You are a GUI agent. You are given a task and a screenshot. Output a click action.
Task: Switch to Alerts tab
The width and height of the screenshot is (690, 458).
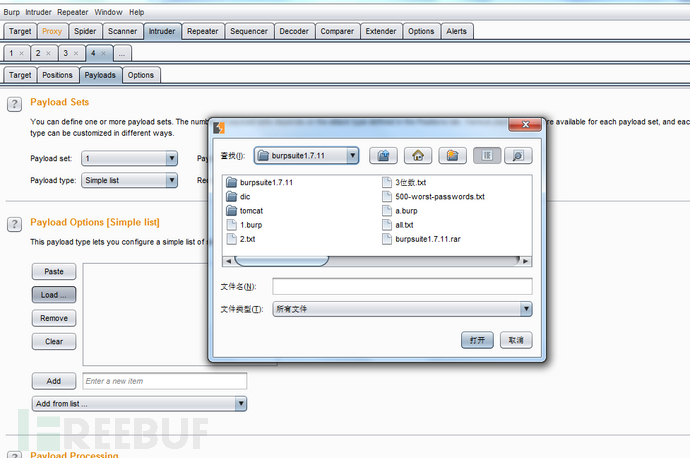pyautogui.click(x=456, y=31)
